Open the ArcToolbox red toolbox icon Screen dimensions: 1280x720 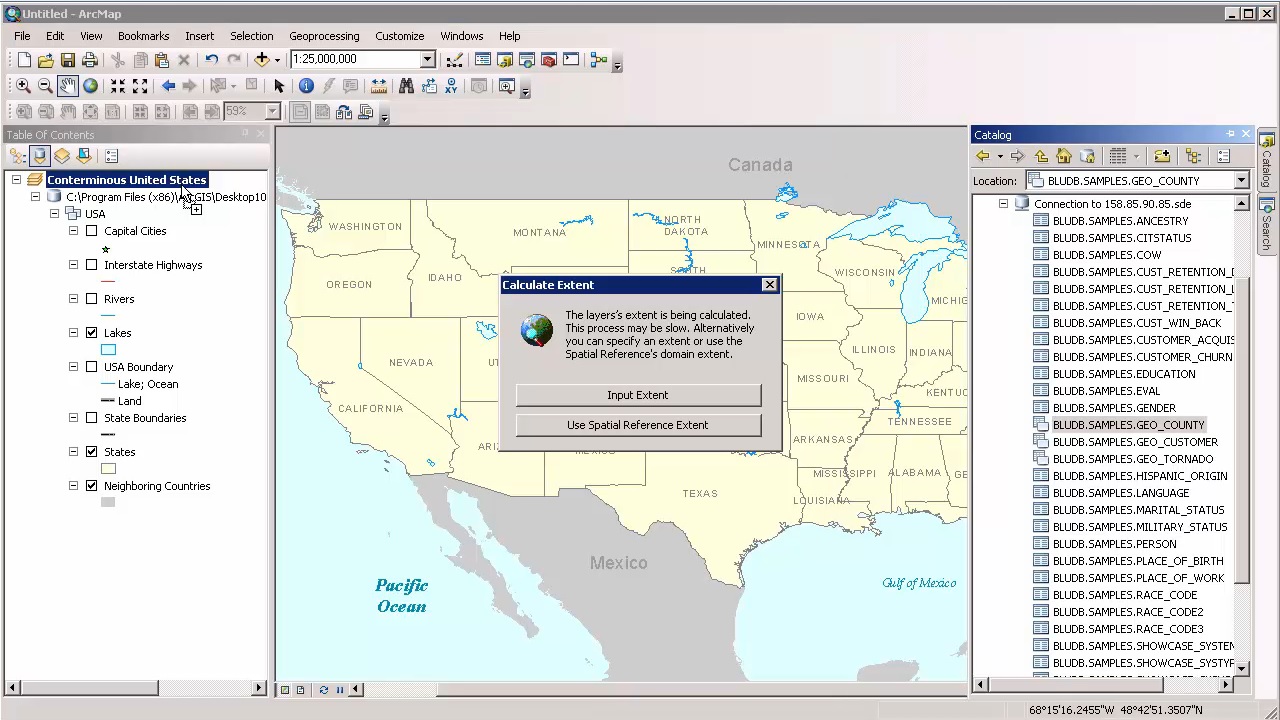[548, 60]
